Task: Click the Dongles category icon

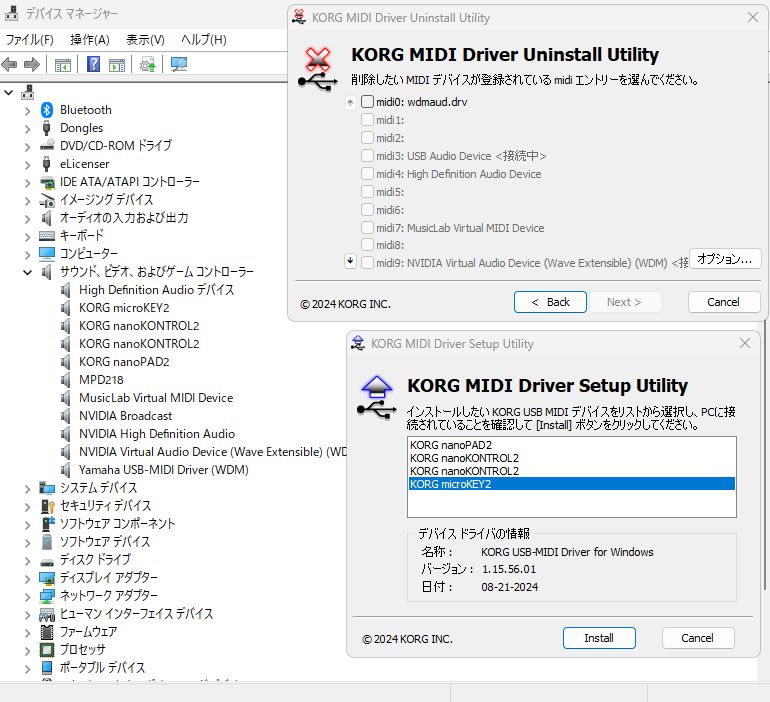Action: [47, 128]
